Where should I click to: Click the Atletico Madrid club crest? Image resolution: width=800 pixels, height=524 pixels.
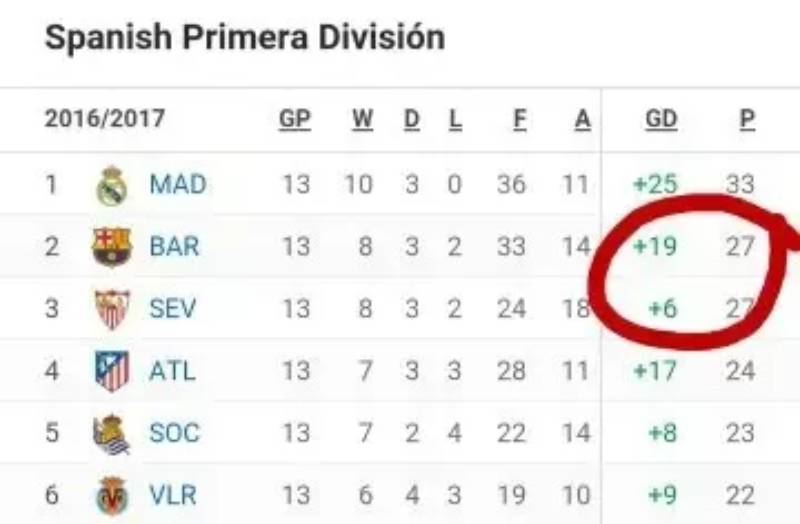click(x=112, y=371)
